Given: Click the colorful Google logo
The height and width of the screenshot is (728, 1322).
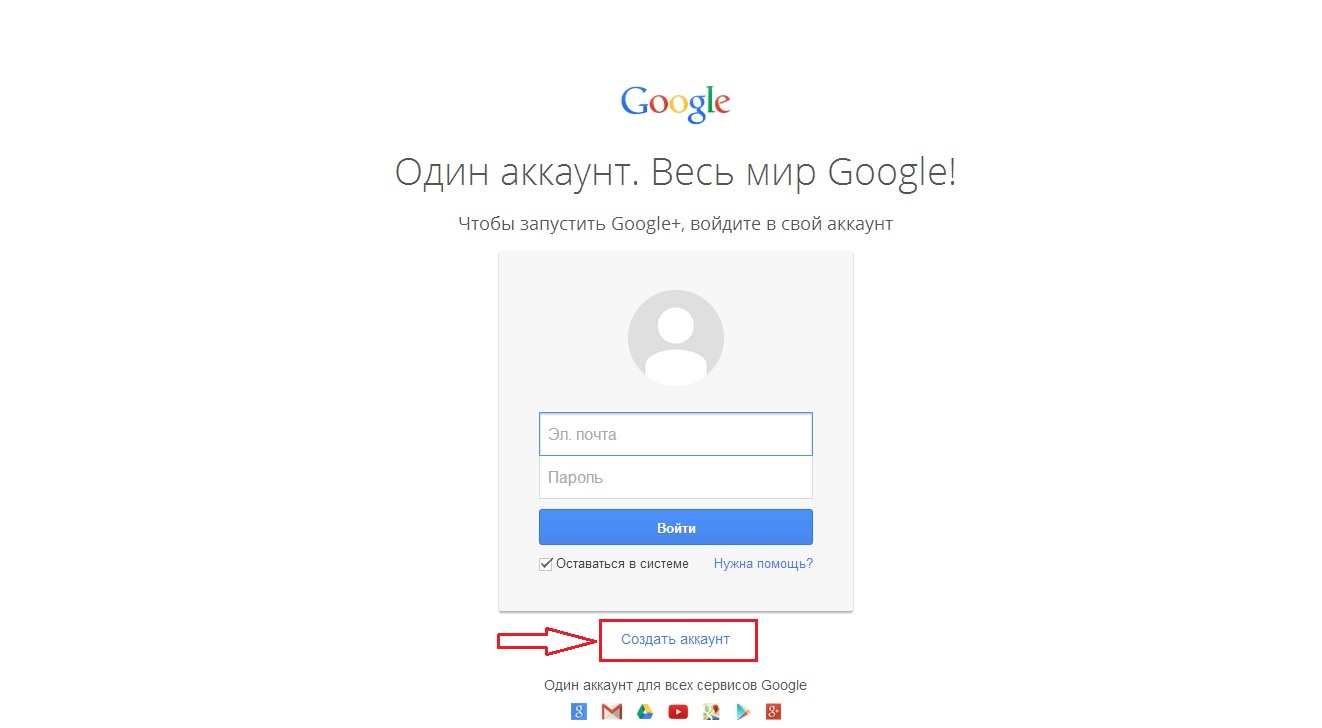Looking at the screenshot, I should click(x=676, y=103).
